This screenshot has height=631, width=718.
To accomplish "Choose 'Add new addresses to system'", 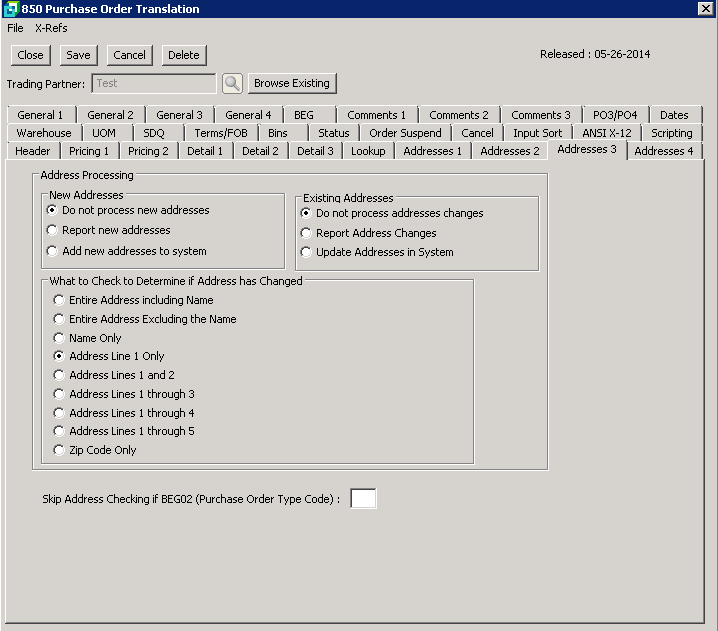I will tap(53, 251).
